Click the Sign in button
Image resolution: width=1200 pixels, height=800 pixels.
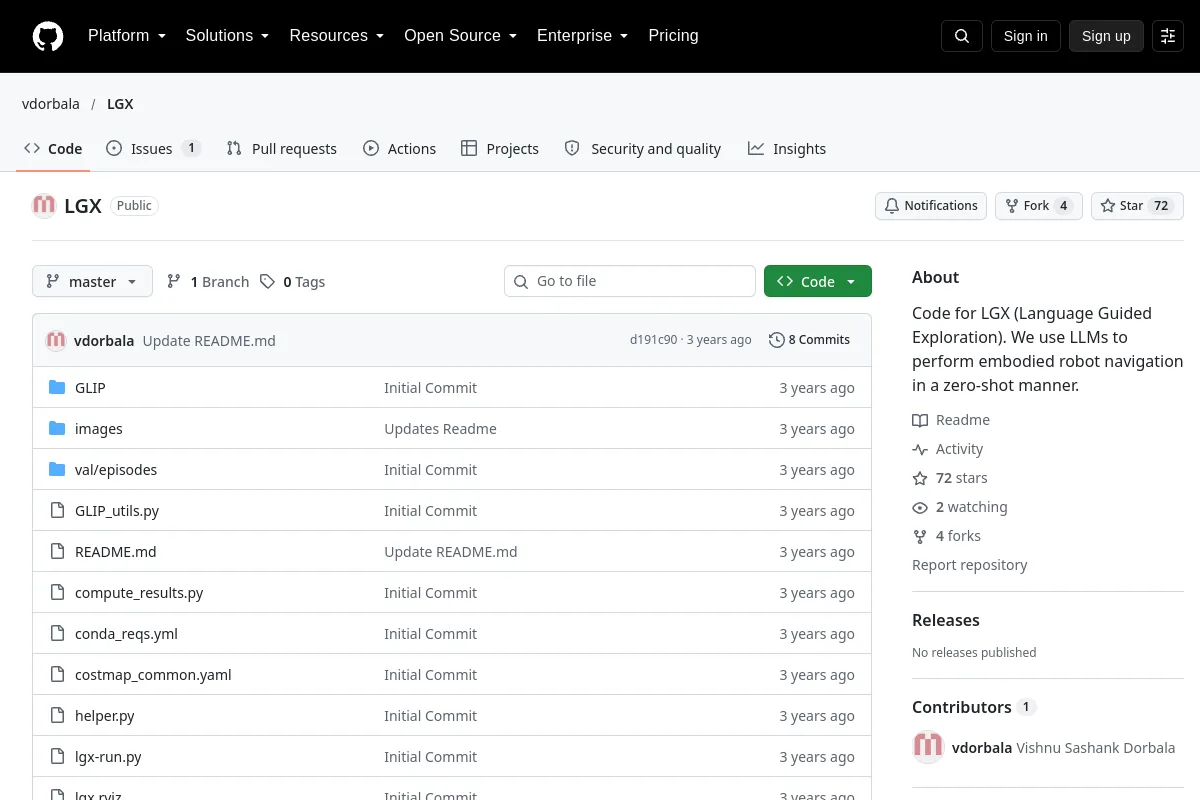(x=1025, y=36)
